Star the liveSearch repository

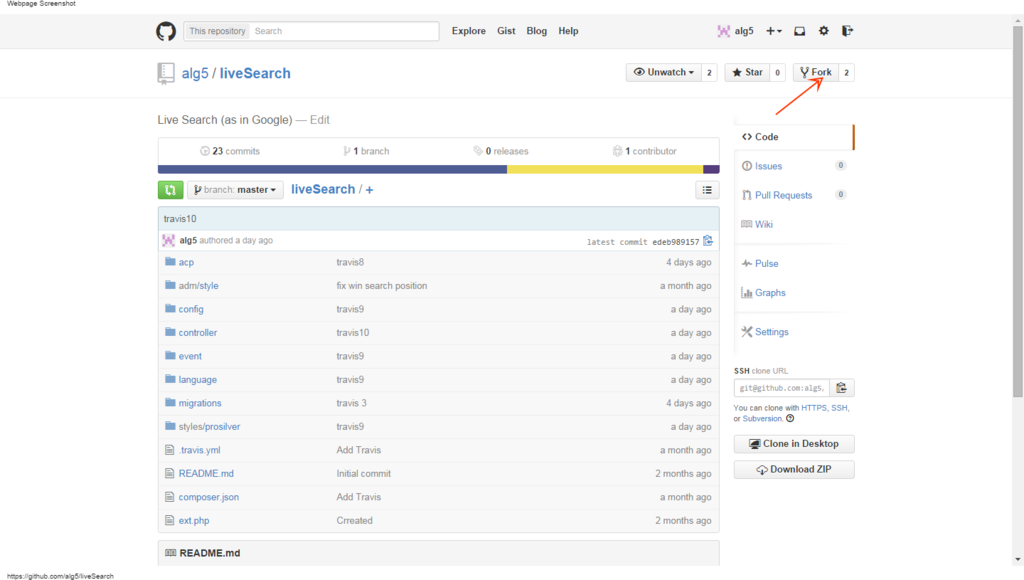tap(746, 73)
